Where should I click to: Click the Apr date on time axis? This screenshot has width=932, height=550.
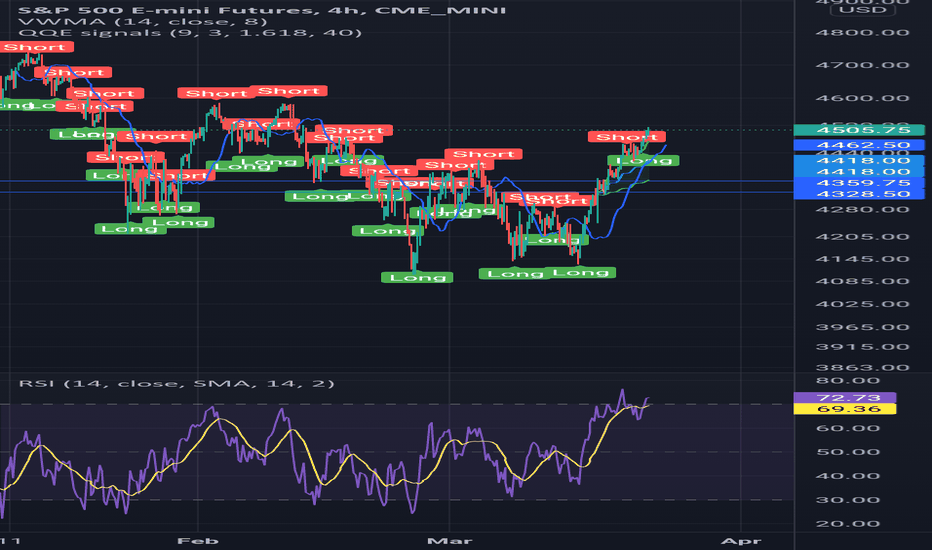pyautogui.click(x=741, y=540)
